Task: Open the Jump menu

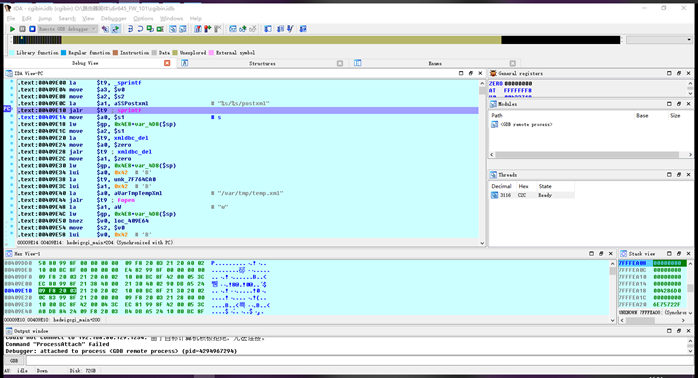Action: click(45, 18)
